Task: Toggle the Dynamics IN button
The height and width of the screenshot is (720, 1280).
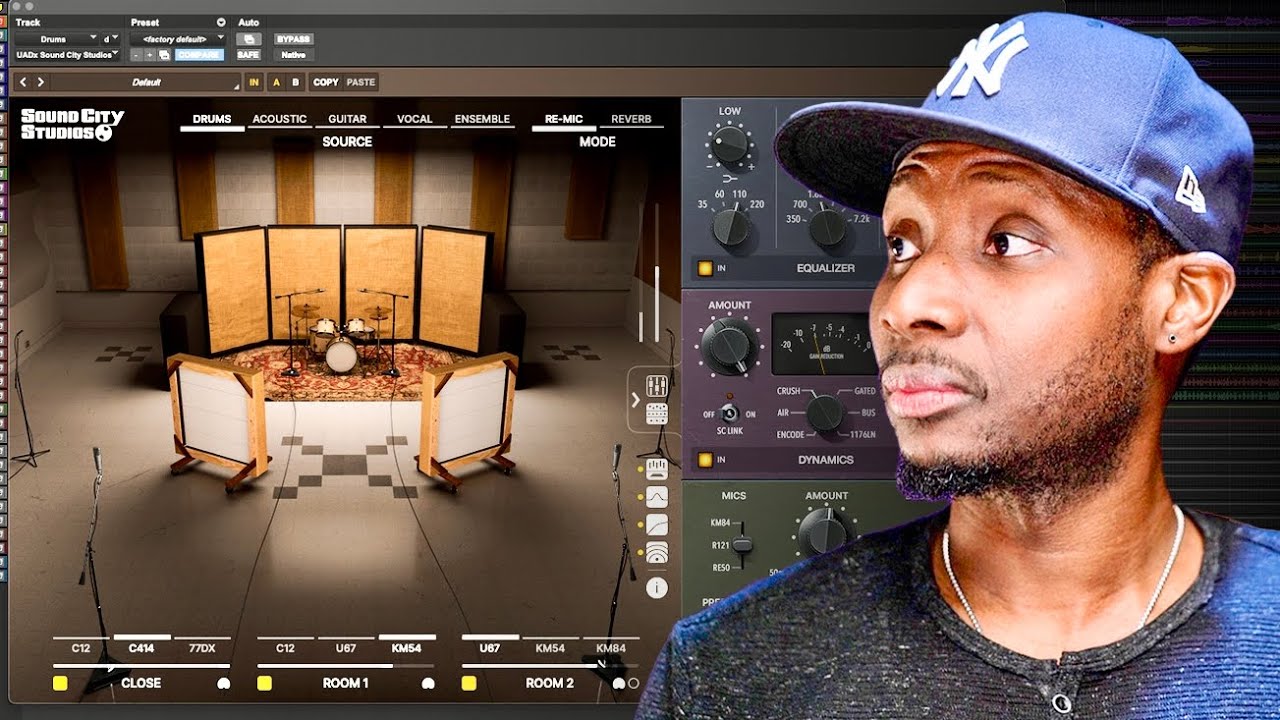Action: 706,460
